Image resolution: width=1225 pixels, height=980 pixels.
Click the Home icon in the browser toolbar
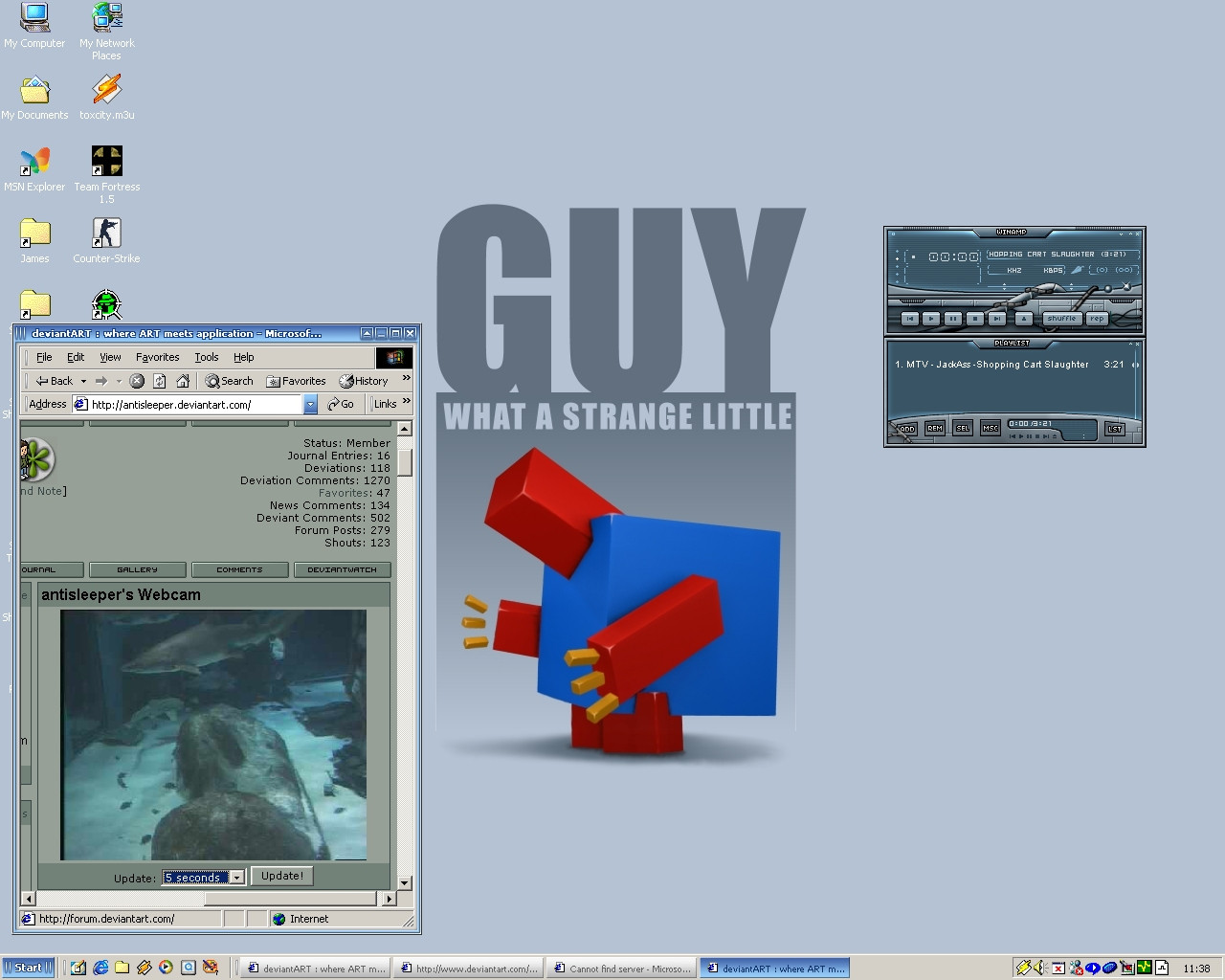(183, 381)
